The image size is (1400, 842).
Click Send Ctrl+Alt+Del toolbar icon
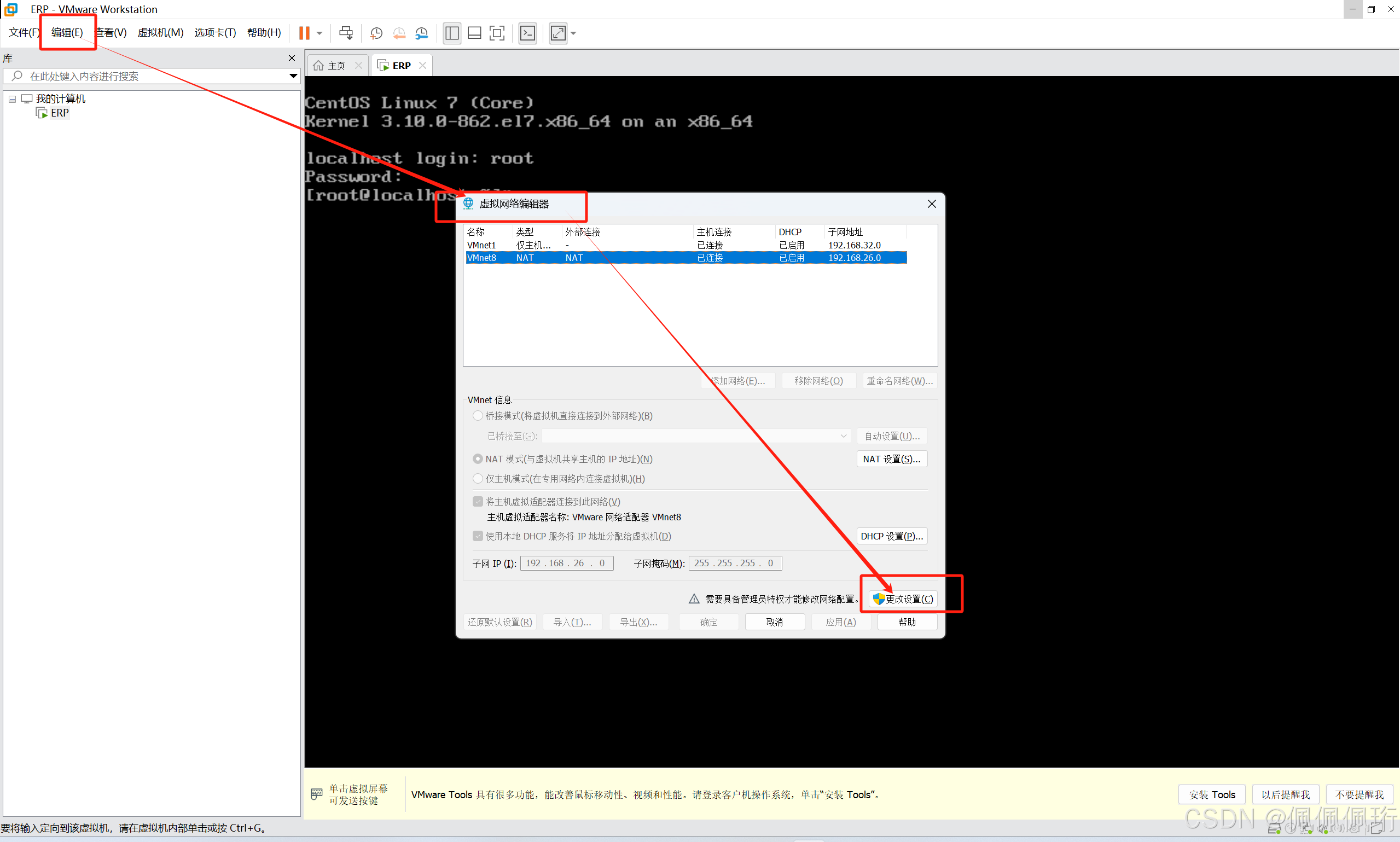pos(346,33)
